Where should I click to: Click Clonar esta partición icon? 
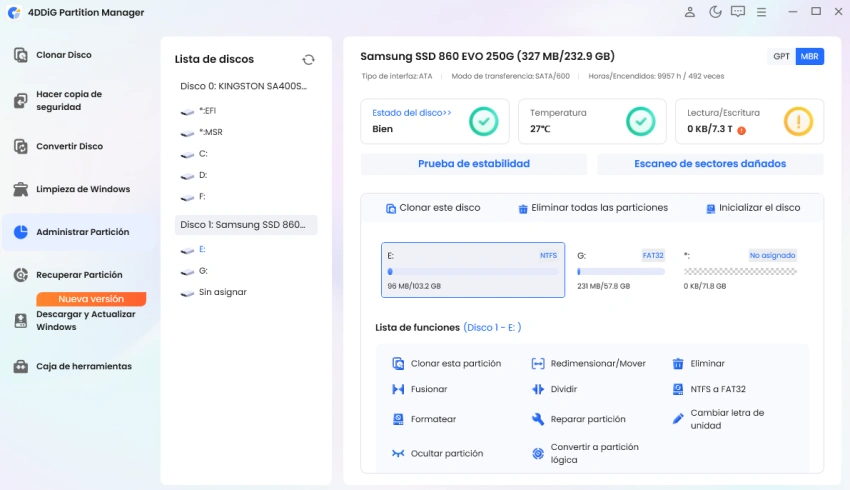click(398, 364)
